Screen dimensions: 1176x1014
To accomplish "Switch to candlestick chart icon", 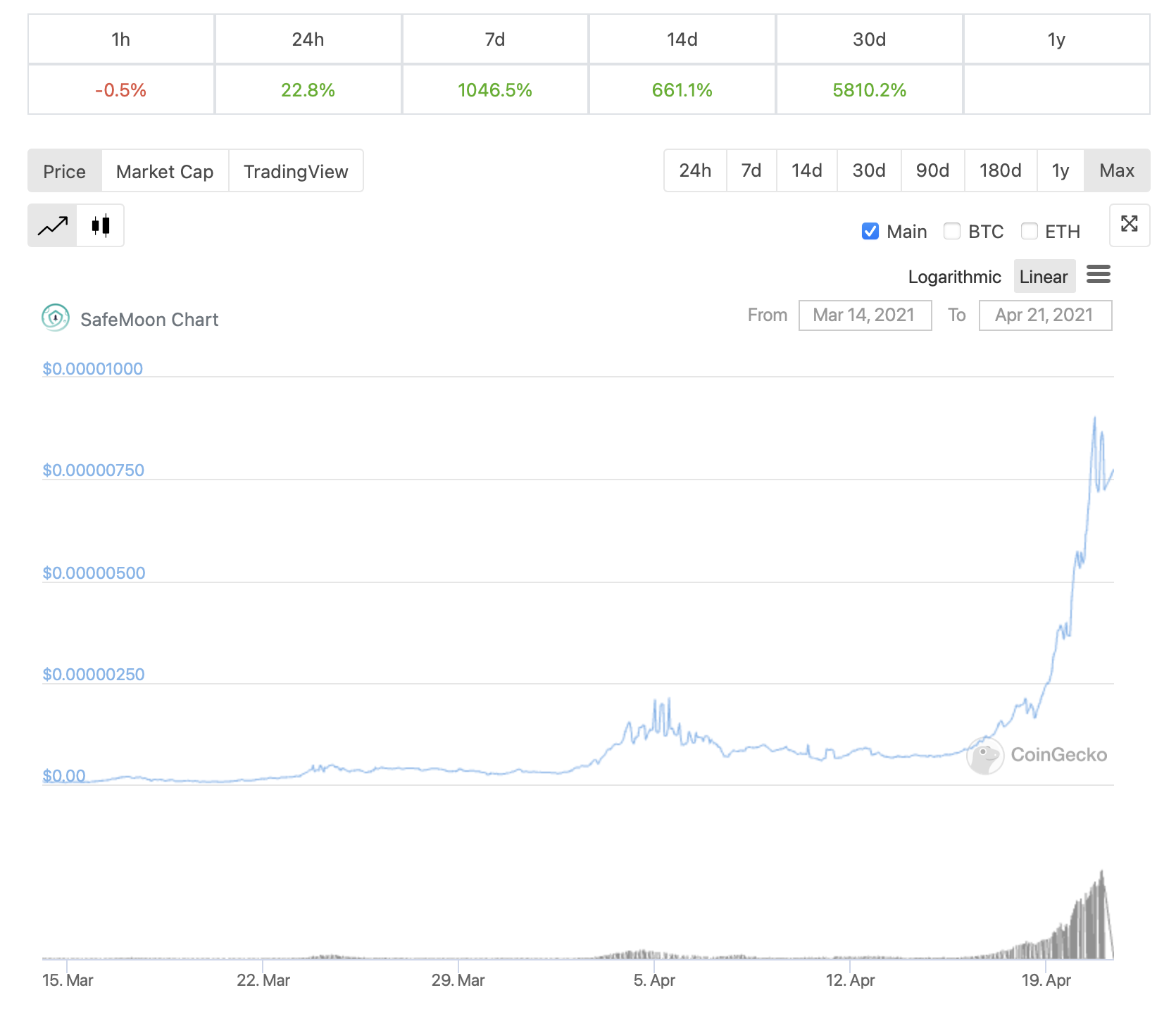I will tap(101, 226).
